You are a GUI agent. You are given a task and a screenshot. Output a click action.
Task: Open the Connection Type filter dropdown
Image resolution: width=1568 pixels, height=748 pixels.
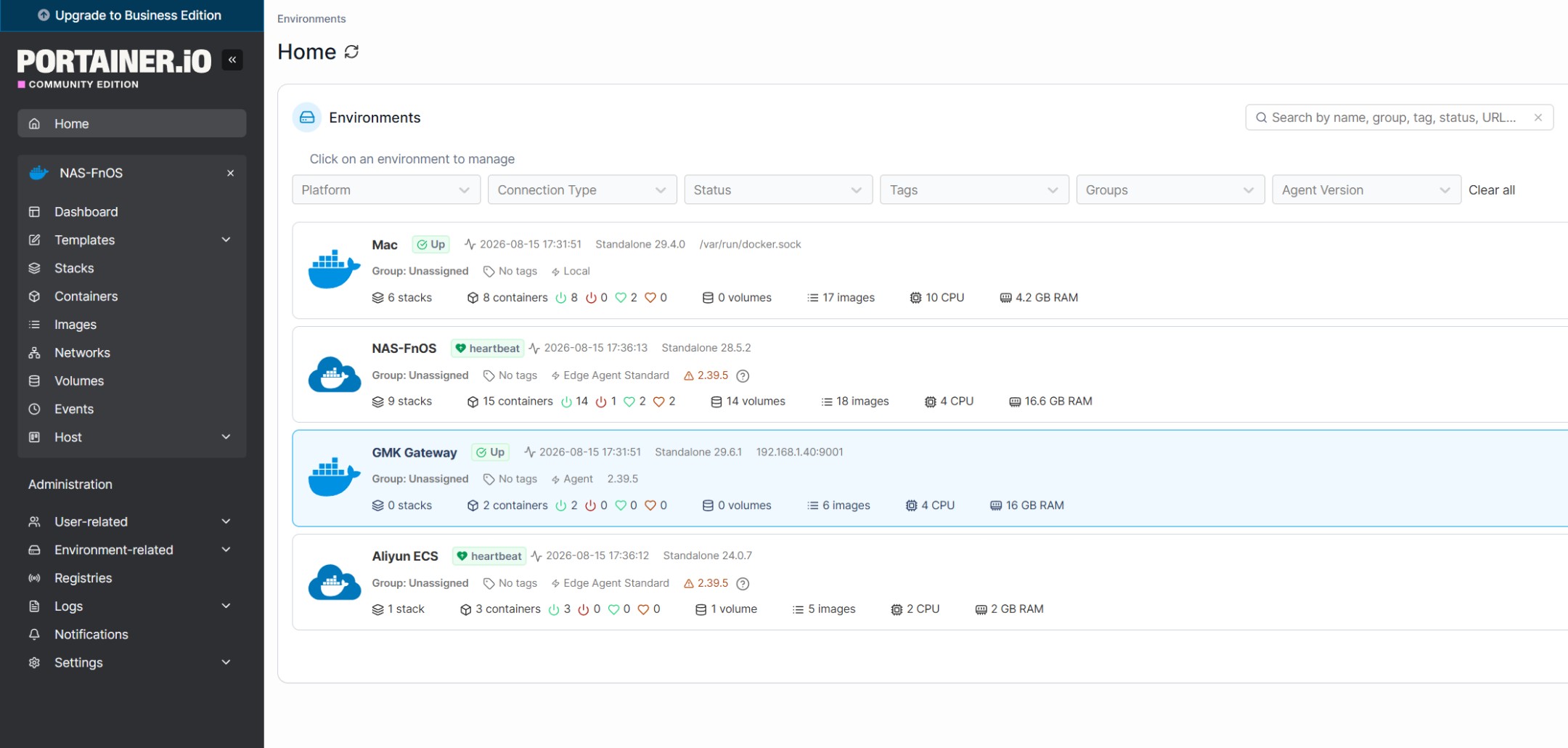(582, 190)
